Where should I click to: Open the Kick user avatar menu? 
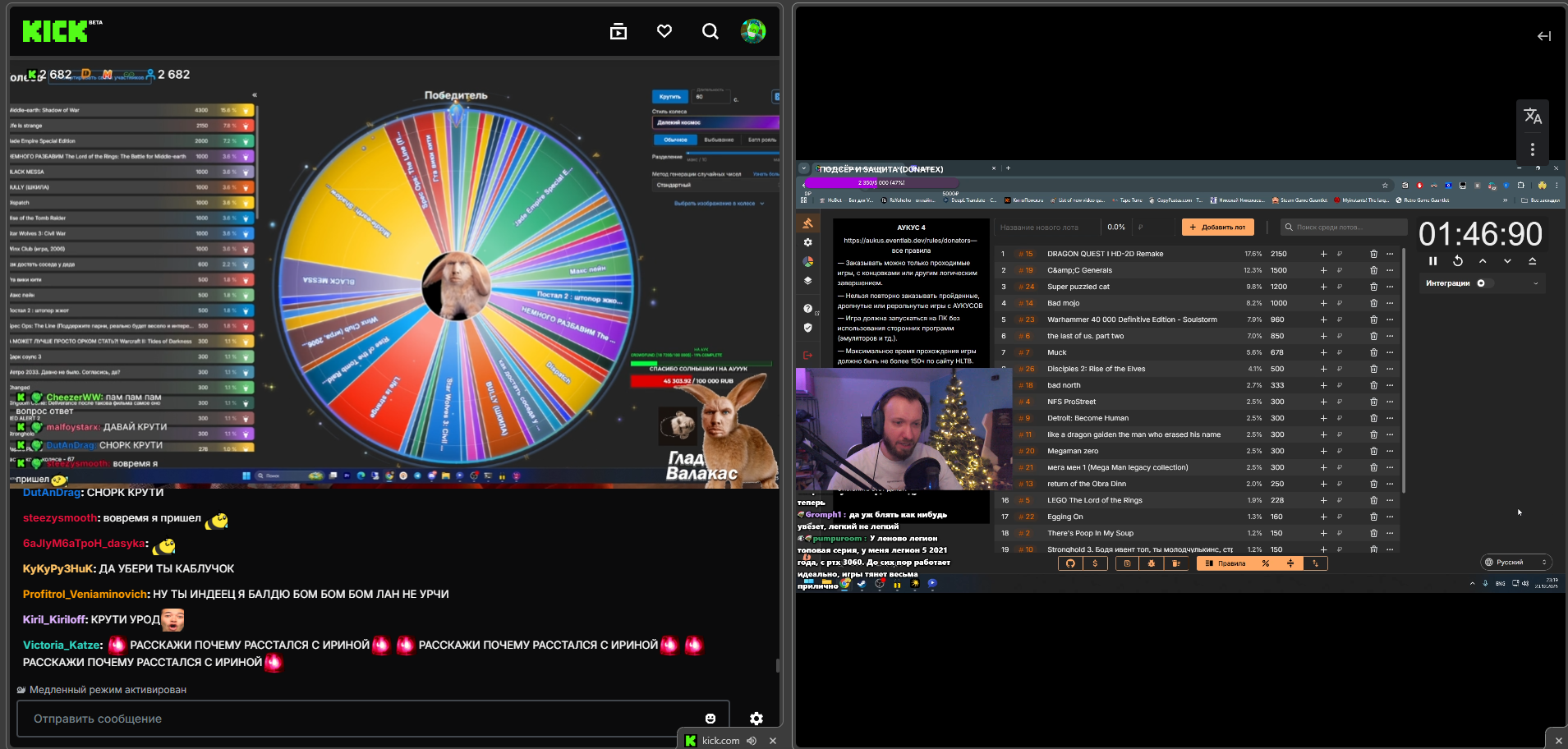coord(753,31)
